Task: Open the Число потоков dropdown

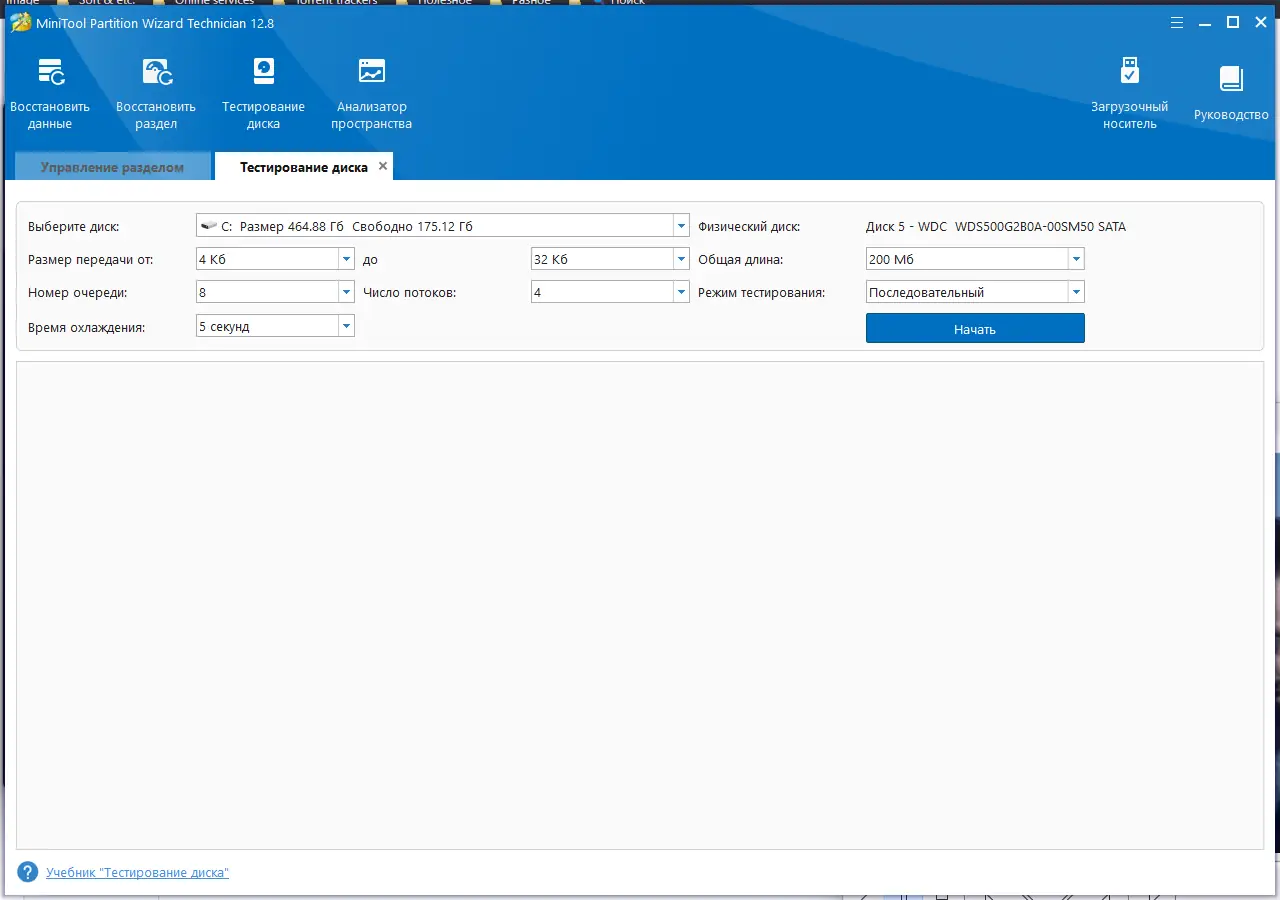Action: click(x=610, y=292)
